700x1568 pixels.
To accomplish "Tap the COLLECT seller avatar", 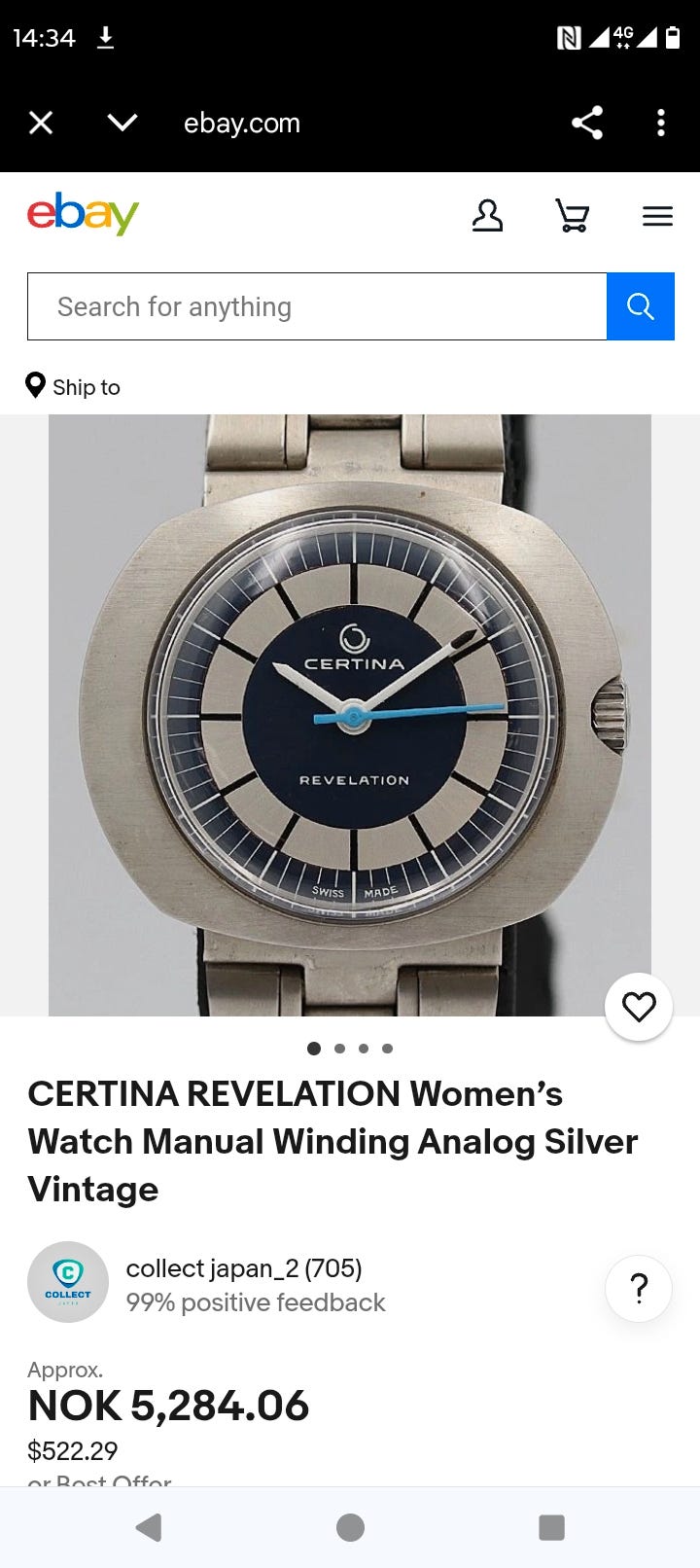I will pyautogui.click(x=68, y=1282).
